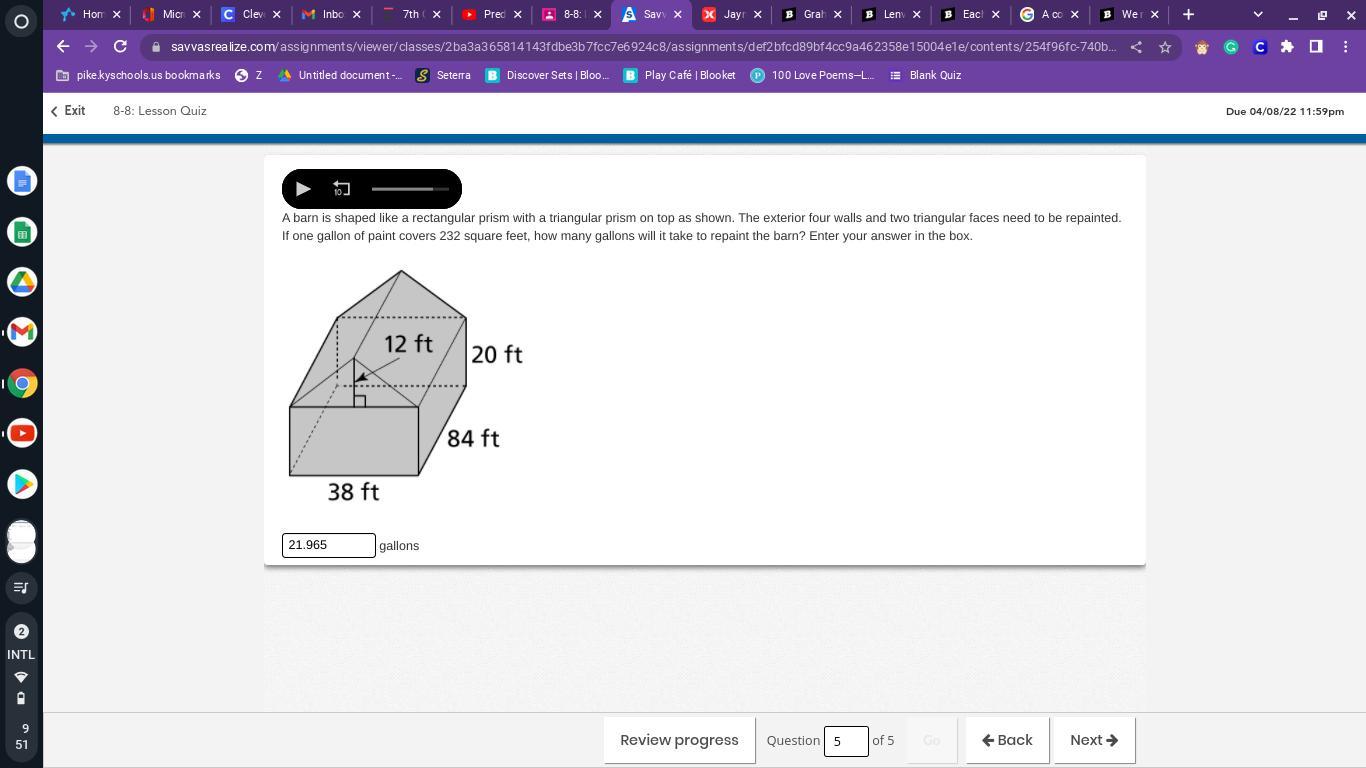This screenshot has height=768, width=1366.
Task: Open Gmail from the shelf
Action: [22, 332]
